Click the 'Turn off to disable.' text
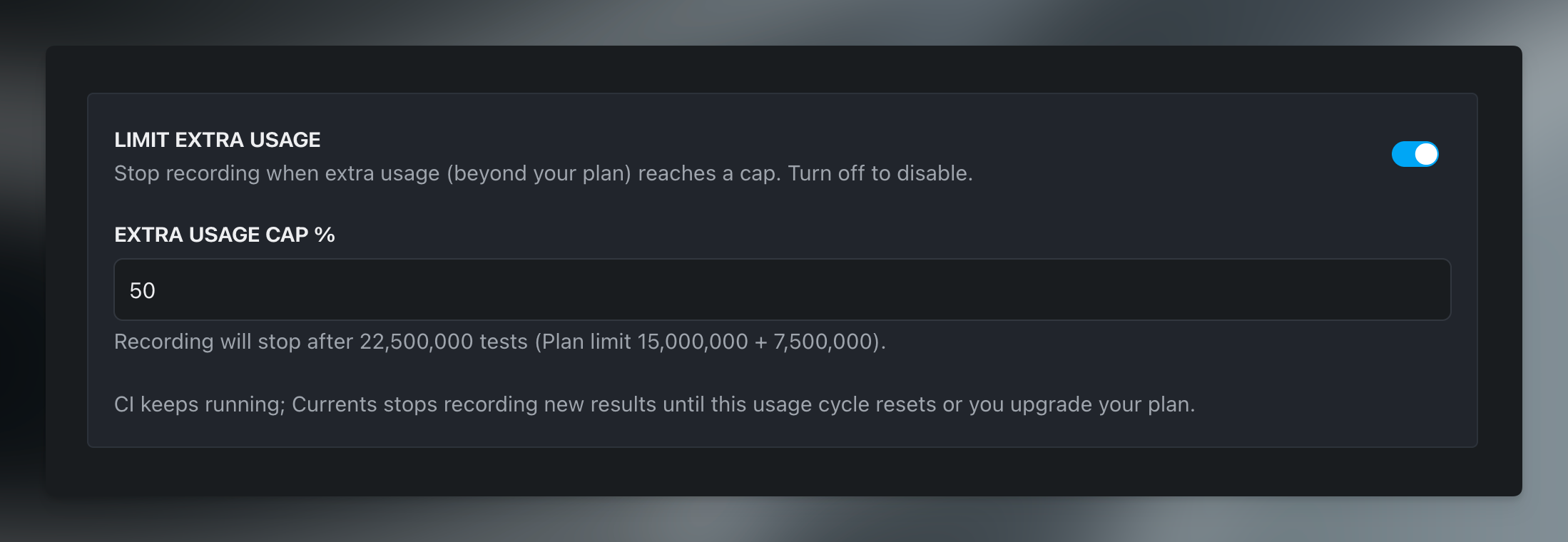1568x542 pixels. pos(880,173)
